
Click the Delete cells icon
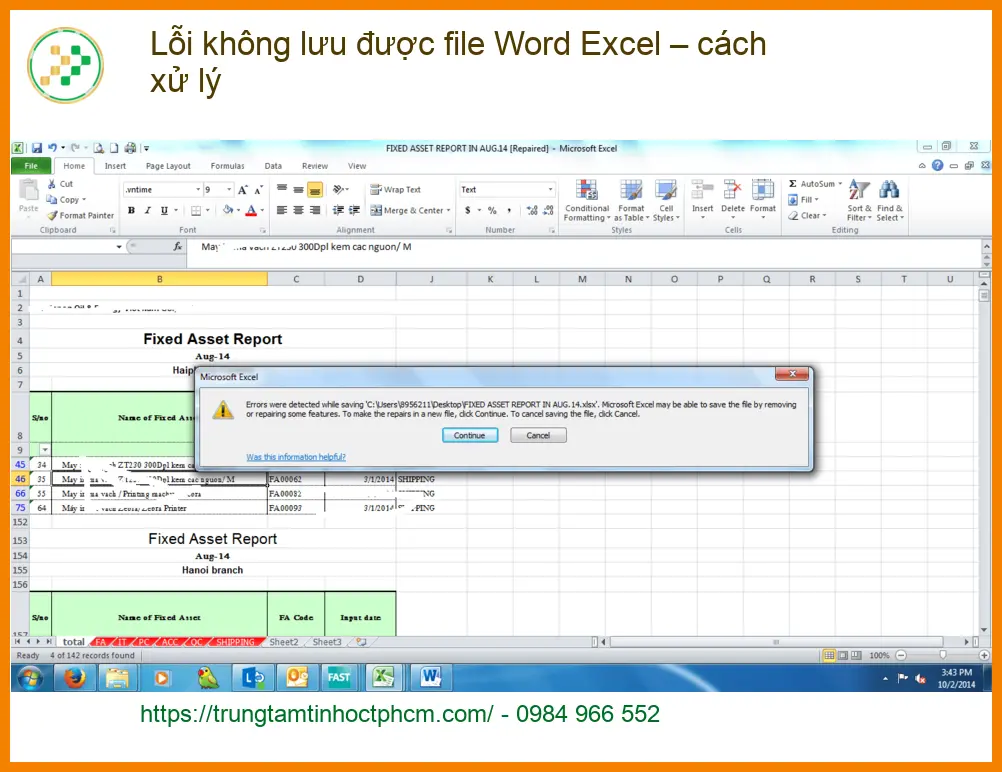click(733, 190)
